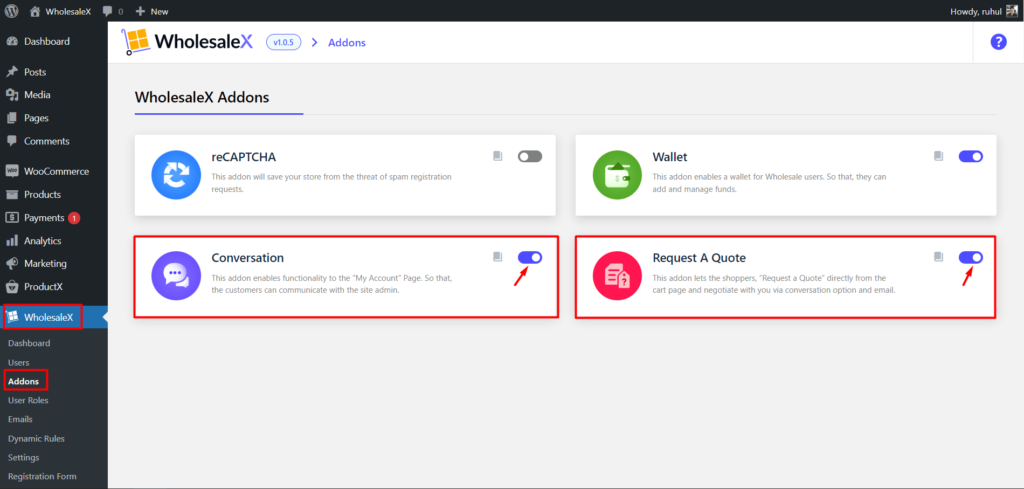
Task: Click the Dashboard gauge icon in sidebar
Action: pyautogui.click(x=12, y=41)
